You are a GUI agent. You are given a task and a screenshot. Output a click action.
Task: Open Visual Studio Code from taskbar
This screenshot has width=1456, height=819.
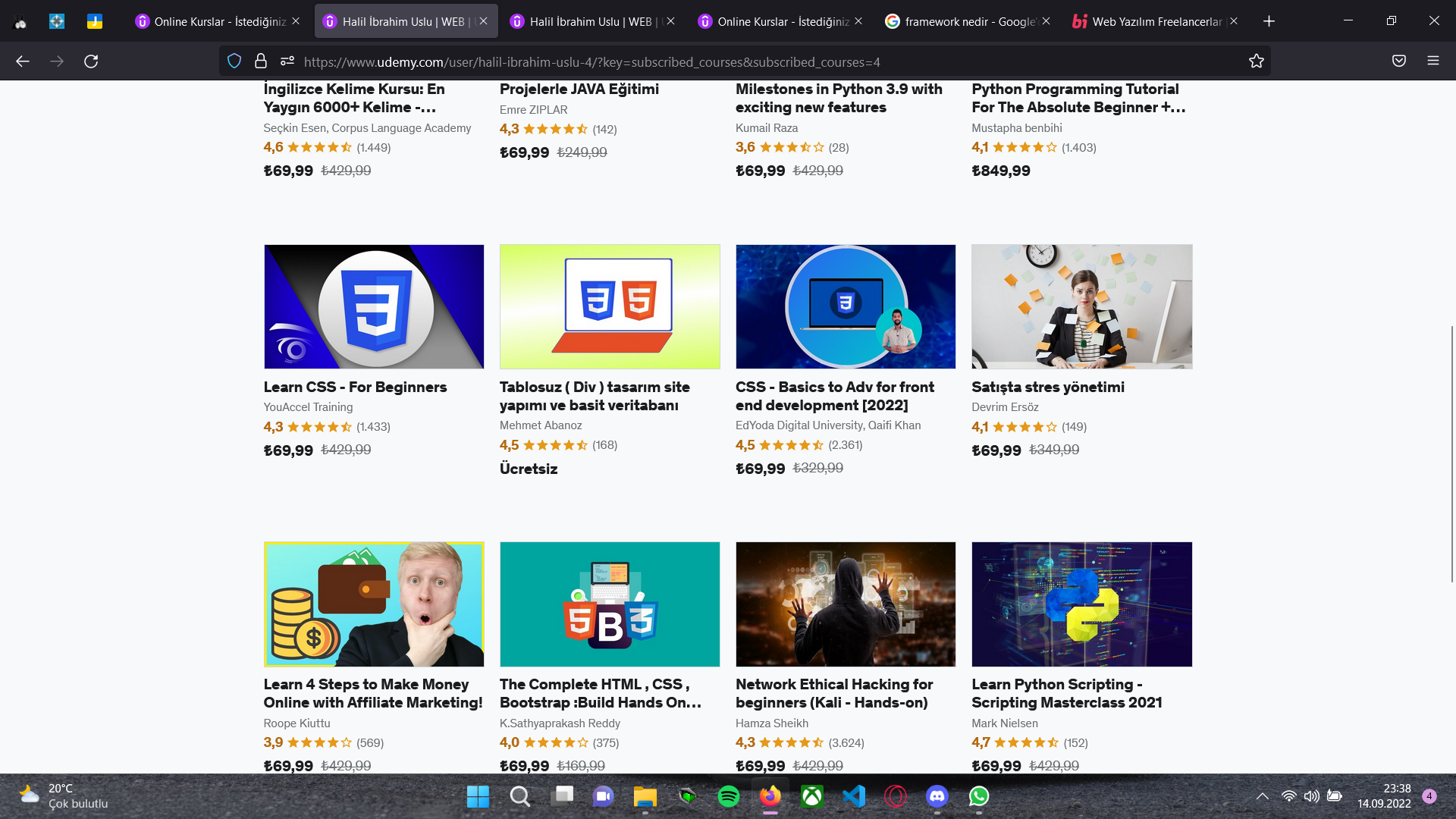pyautogui.click(x=854, y=796)
